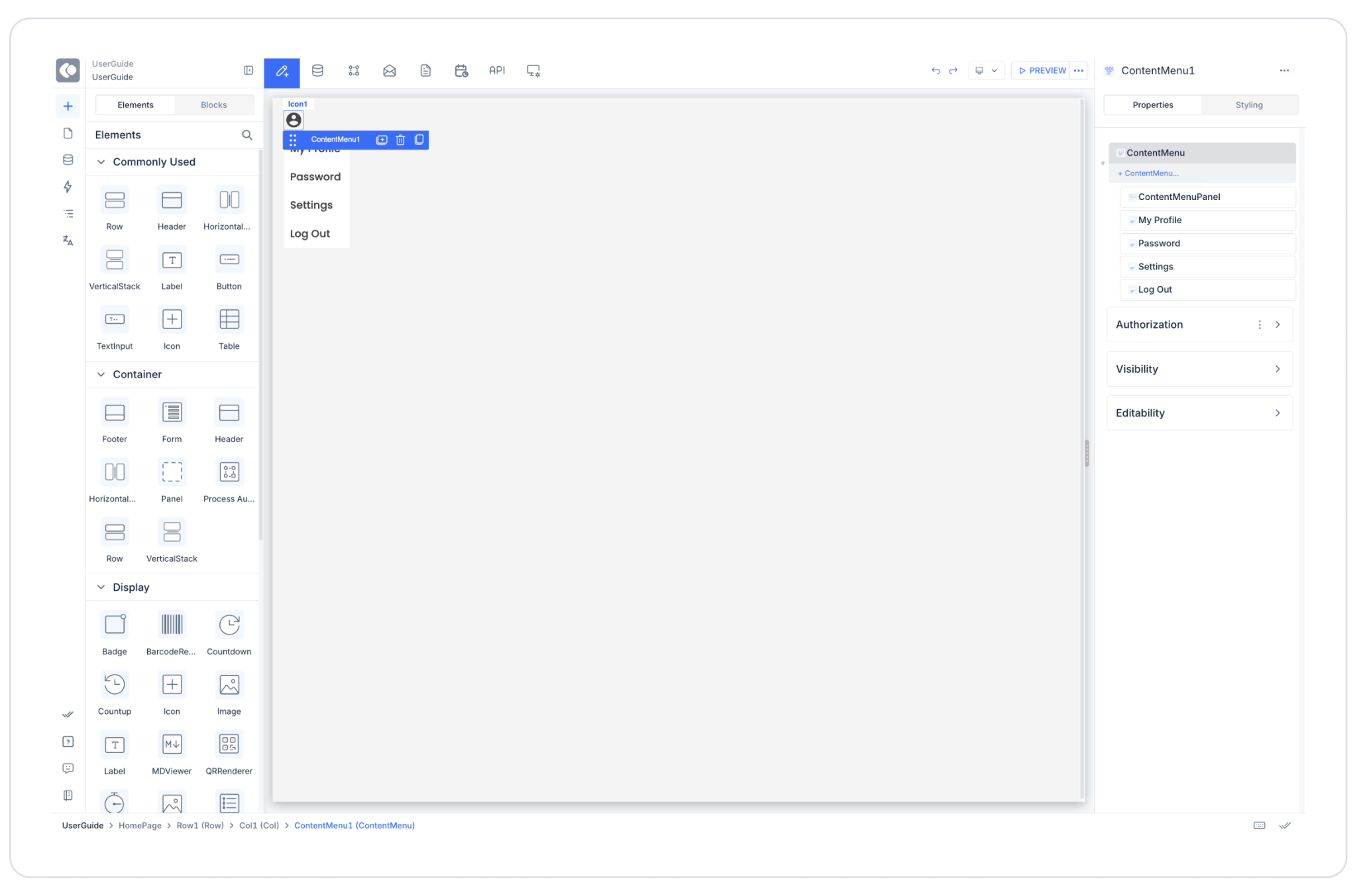Screen dimensions: 1357x896
Task: Collapse the Container section
Action: [x=101, y=374]
